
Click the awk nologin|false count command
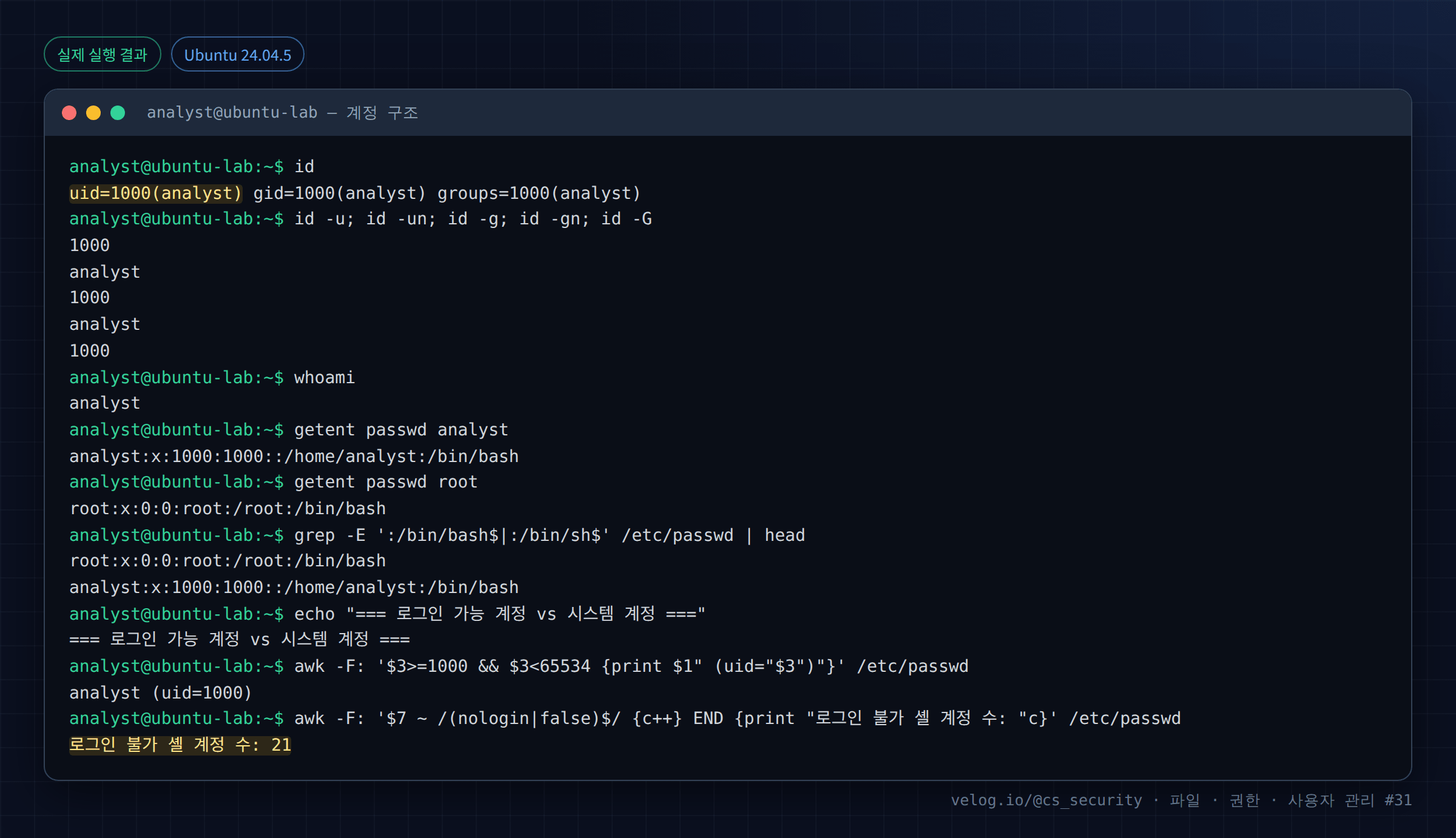pyautogui.click(x=738, y=719)
